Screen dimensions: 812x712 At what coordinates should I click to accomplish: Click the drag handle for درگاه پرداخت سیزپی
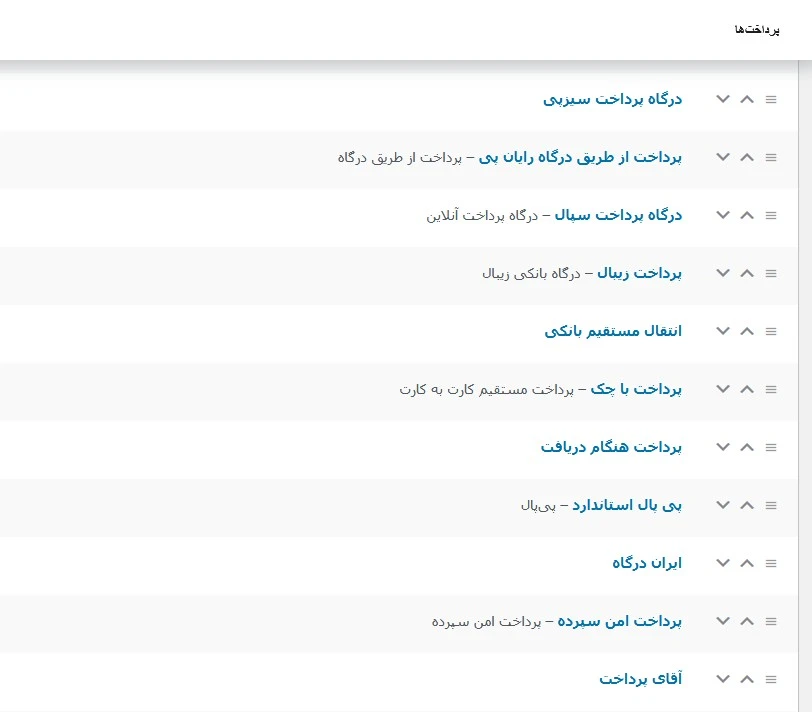tap(771, 99)
